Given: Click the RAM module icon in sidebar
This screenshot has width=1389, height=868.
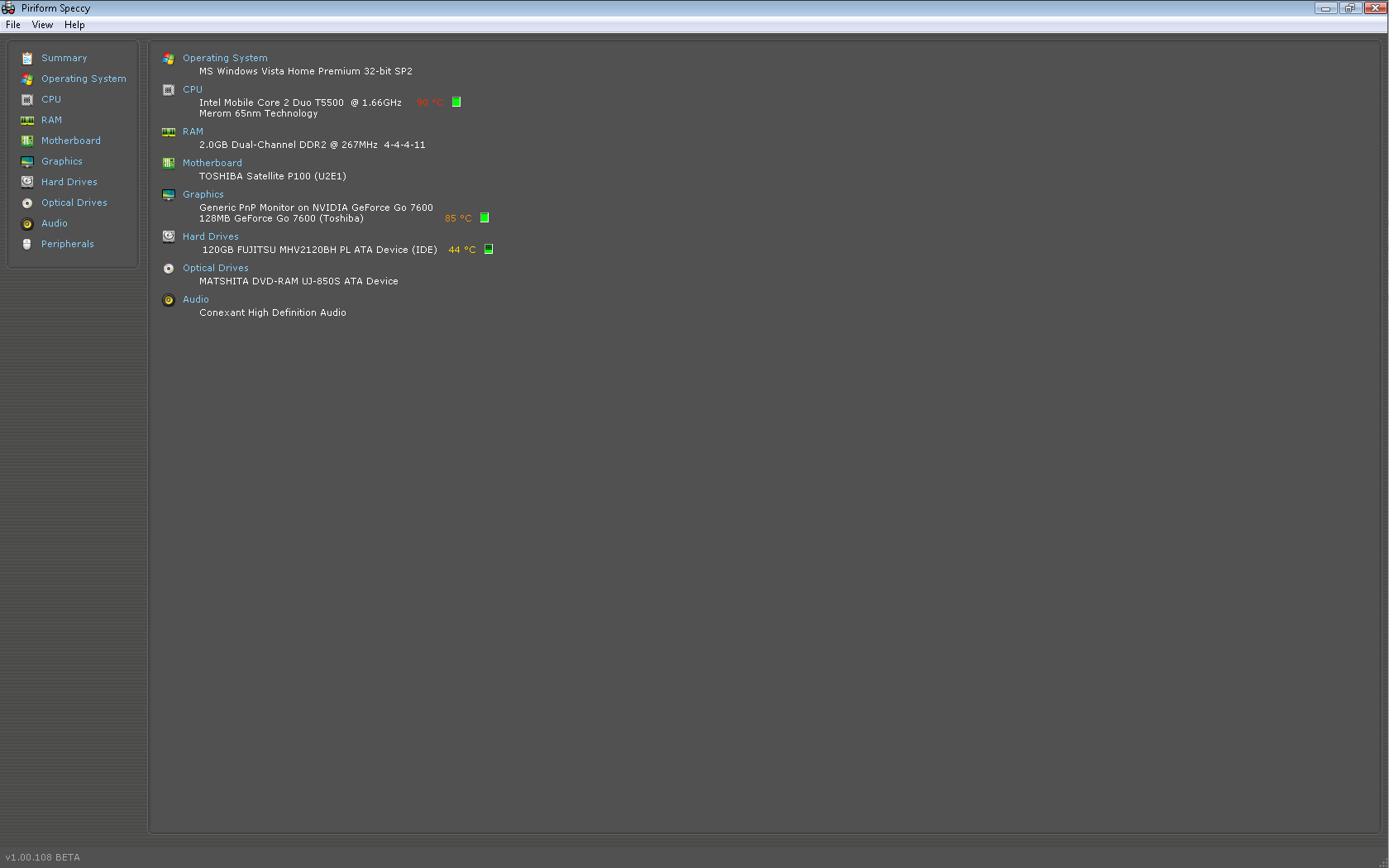Looking at the screenshot, I should pyautogui.click(x=27, y=120).
